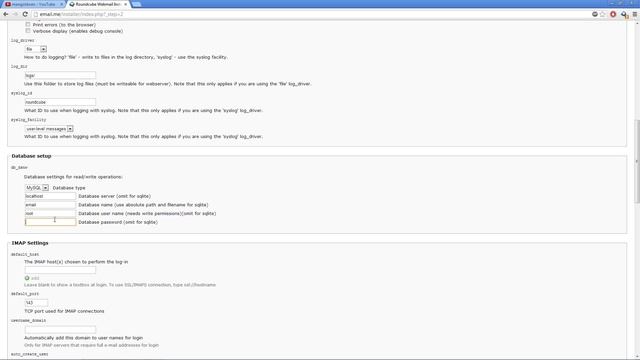Click the syslog_id roundcube input field
This screenshot has height=360, width=640.
(x=60, y=102)
